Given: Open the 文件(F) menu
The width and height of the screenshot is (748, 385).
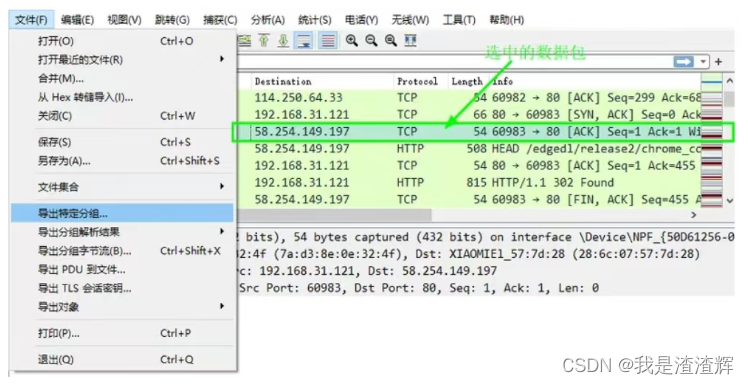Looking at the screenshot, I should (x=31, y=20).
